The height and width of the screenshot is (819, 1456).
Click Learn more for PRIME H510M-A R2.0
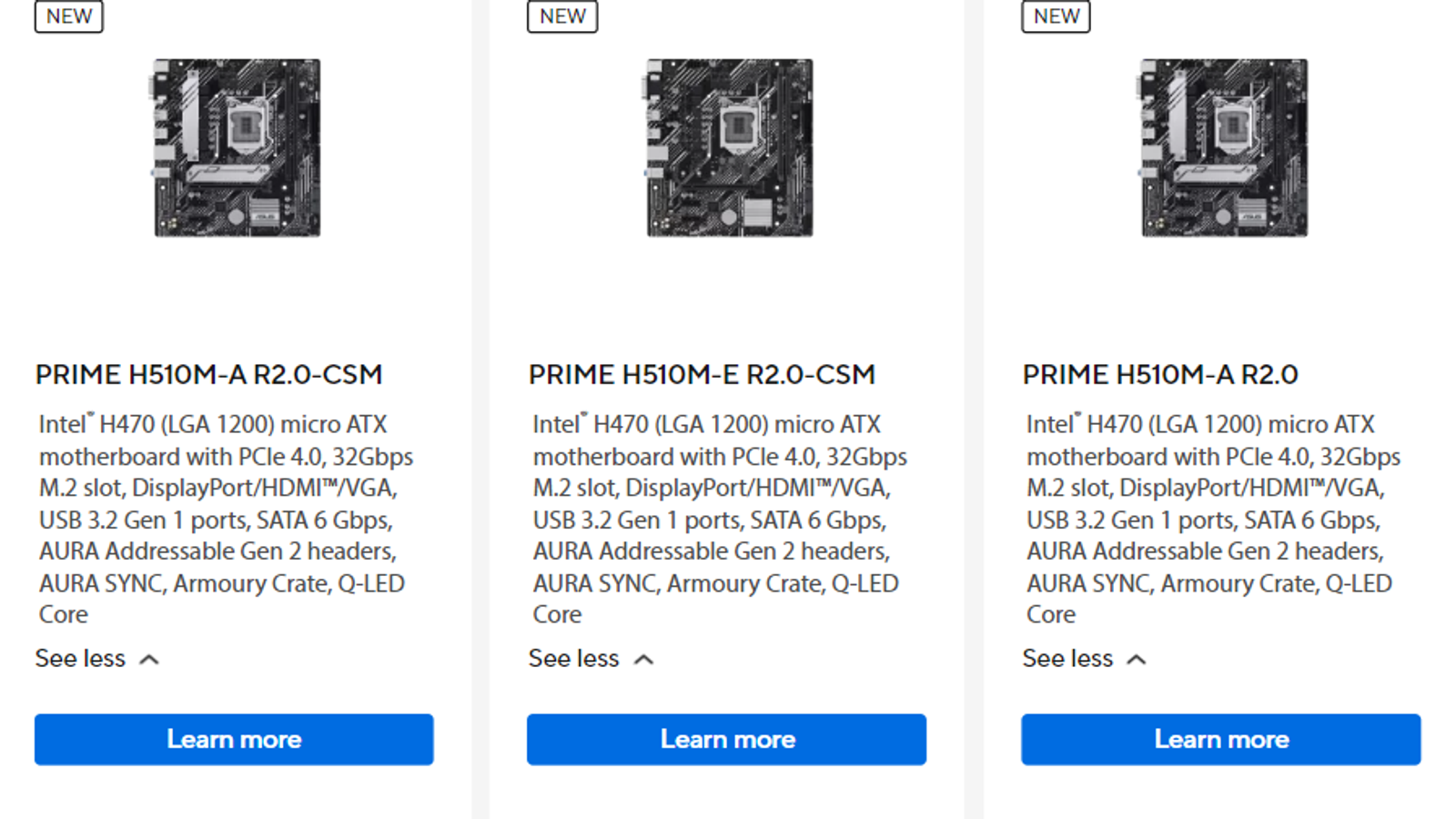click(x=1220, y=739)
